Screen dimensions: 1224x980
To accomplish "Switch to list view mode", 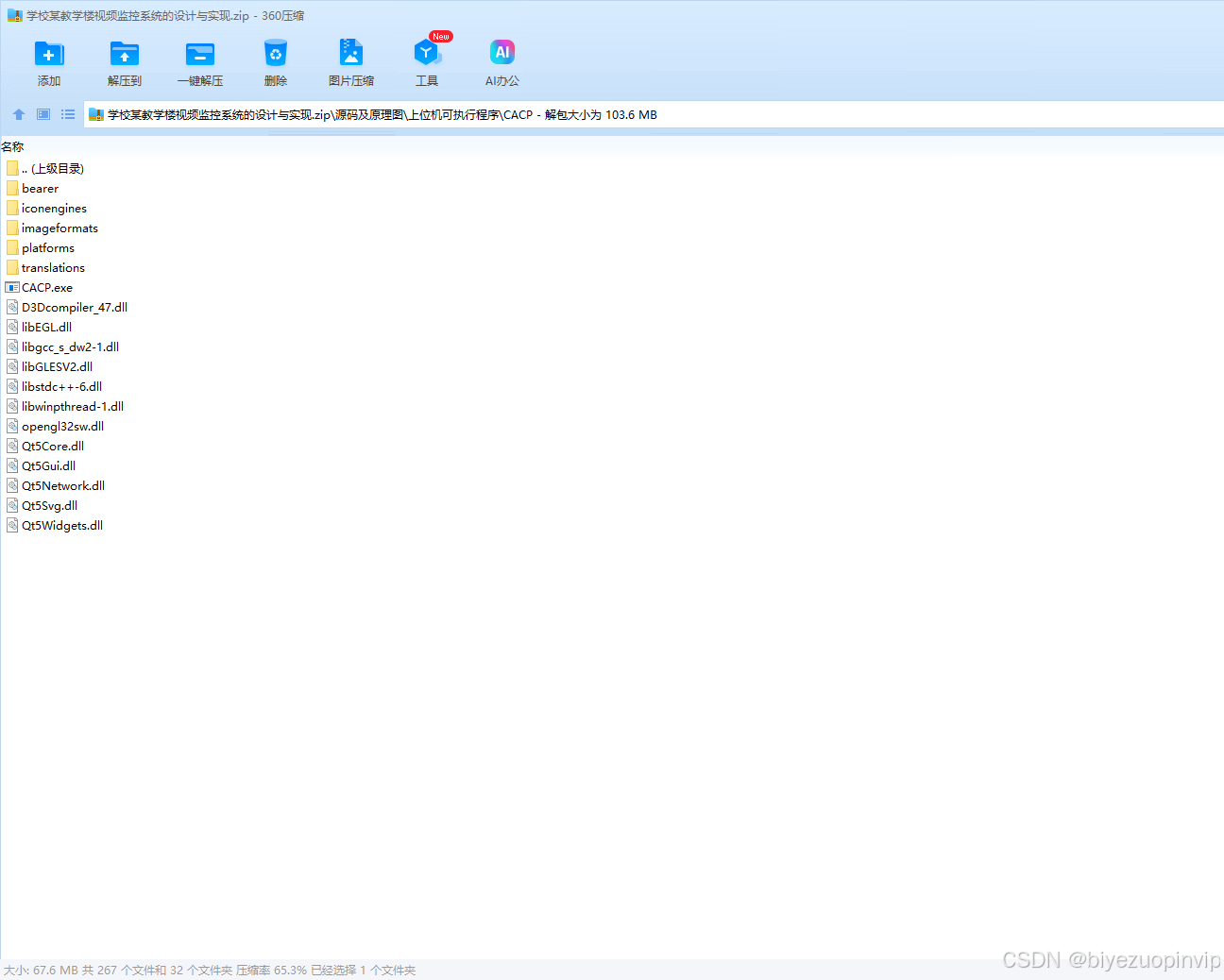I will click(x=68, y=114).
